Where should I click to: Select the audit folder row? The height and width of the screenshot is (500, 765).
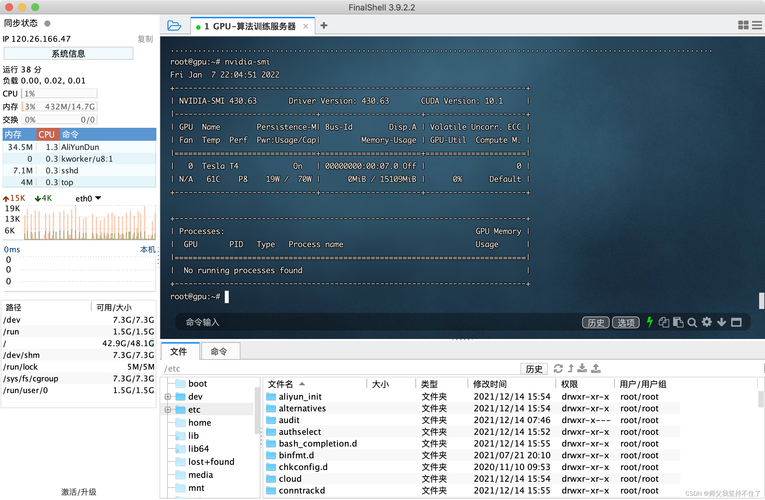click(x=472, y=420)
